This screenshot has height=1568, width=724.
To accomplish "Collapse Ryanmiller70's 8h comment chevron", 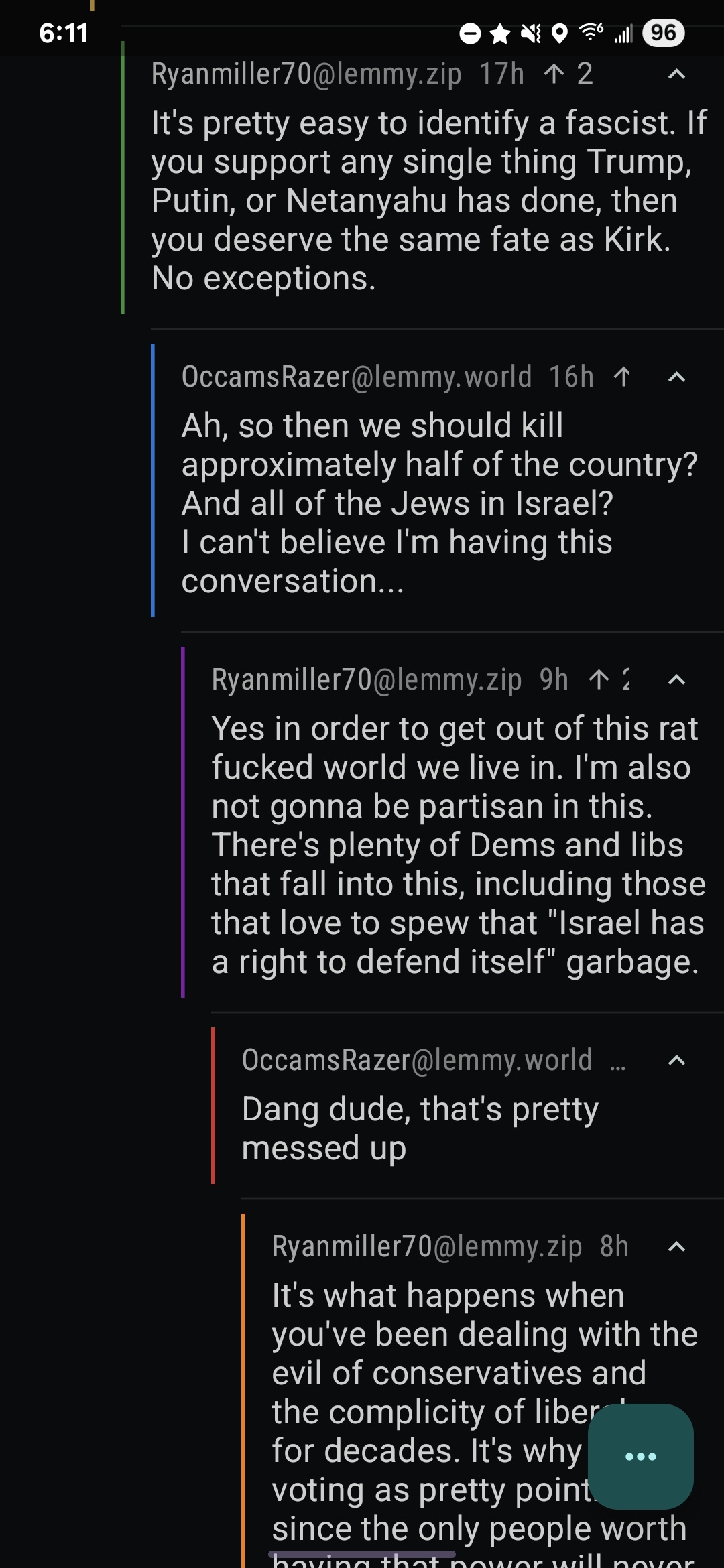I will tap(676, 1247).
